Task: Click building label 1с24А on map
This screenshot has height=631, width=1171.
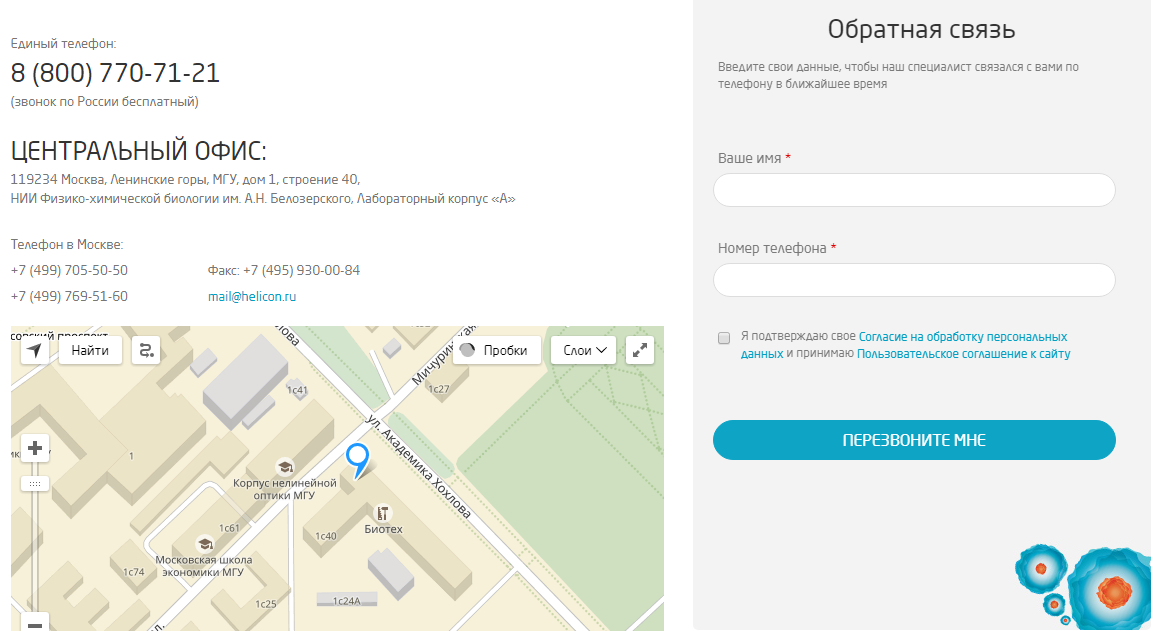Action: 347,600
